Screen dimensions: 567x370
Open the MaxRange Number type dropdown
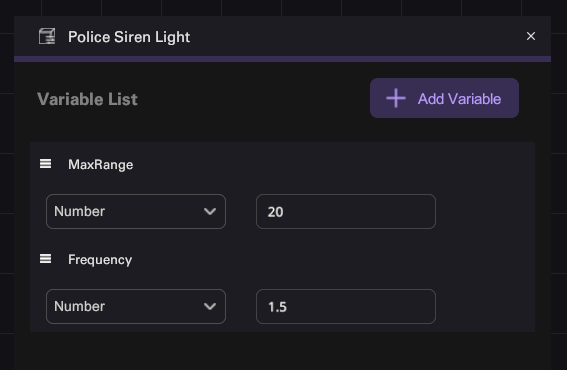[136, 212]
